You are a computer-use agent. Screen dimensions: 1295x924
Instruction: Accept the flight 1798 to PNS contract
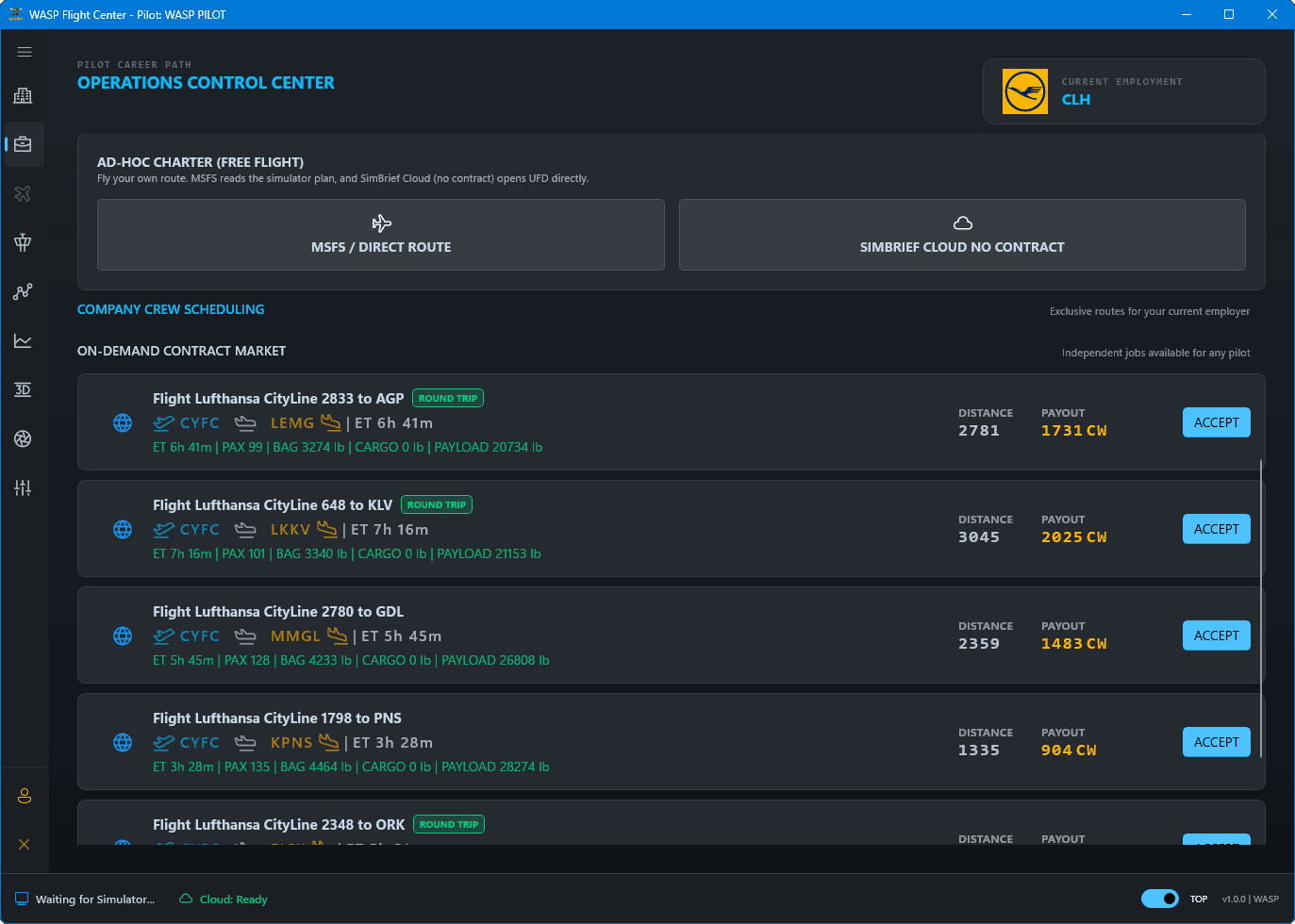(x=1217, y=742)
